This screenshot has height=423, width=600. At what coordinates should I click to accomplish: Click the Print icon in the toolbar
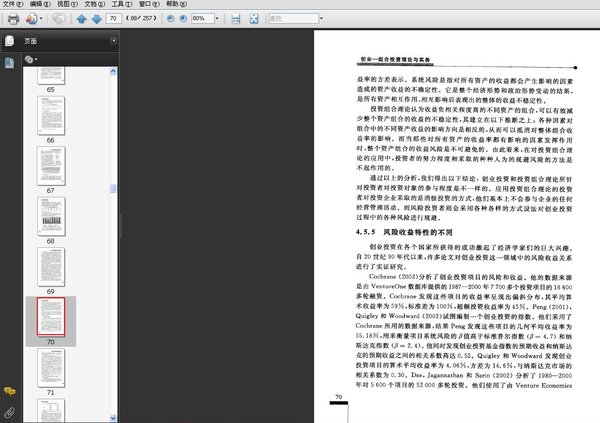pyautogui.click(x=12, y=18)
